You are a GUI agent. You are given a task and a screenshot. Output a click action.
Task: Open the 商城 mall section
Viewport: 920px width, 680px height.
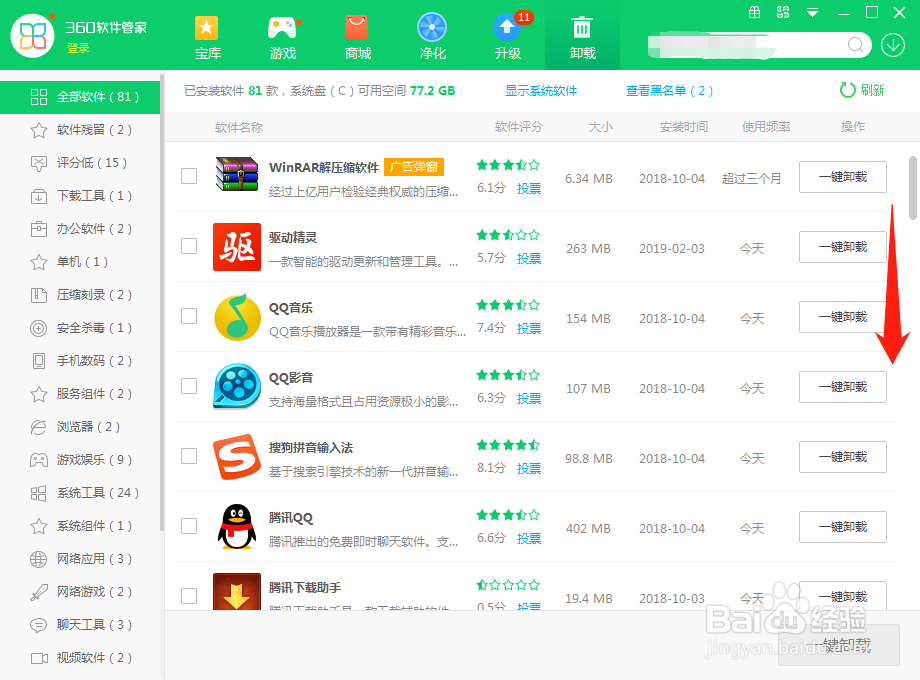[357, 38]
